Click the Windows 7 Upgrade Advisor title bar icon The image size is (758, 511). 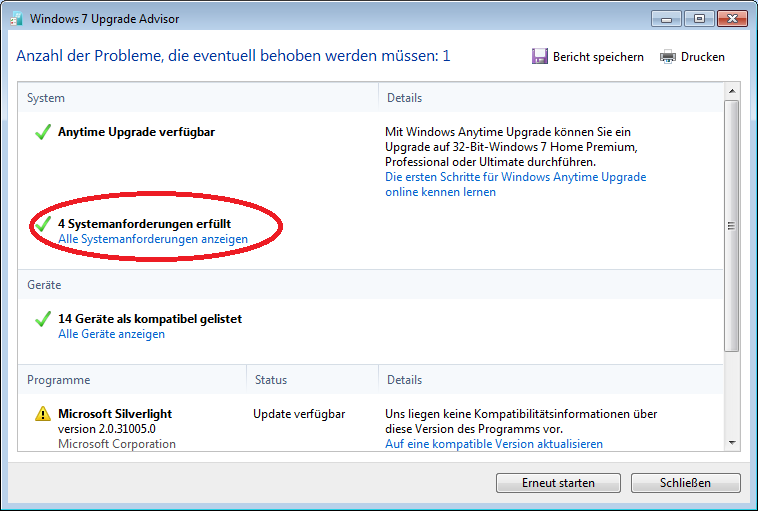tap(16, 19)
